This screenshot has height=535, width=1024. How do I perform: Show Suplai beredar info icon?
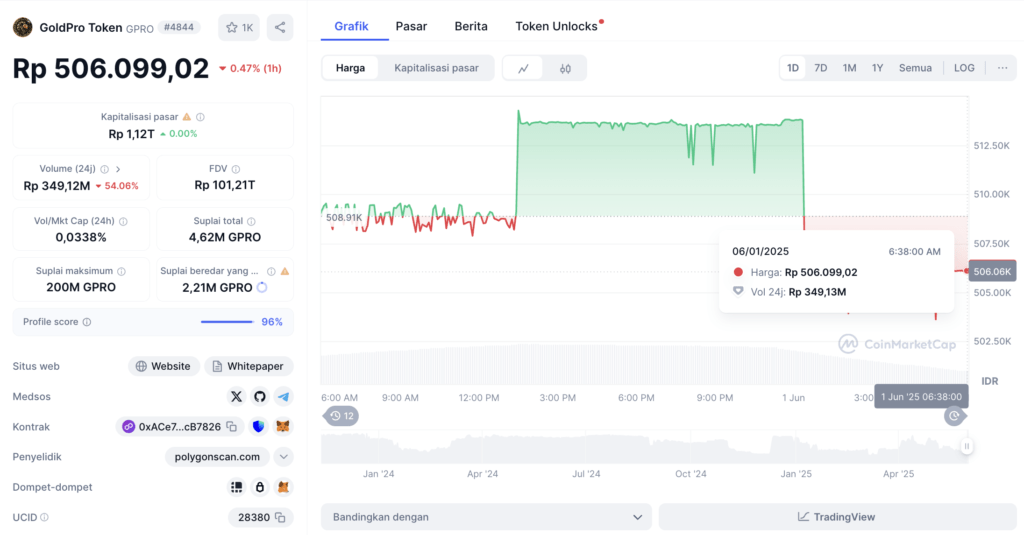tap(271, 271)
